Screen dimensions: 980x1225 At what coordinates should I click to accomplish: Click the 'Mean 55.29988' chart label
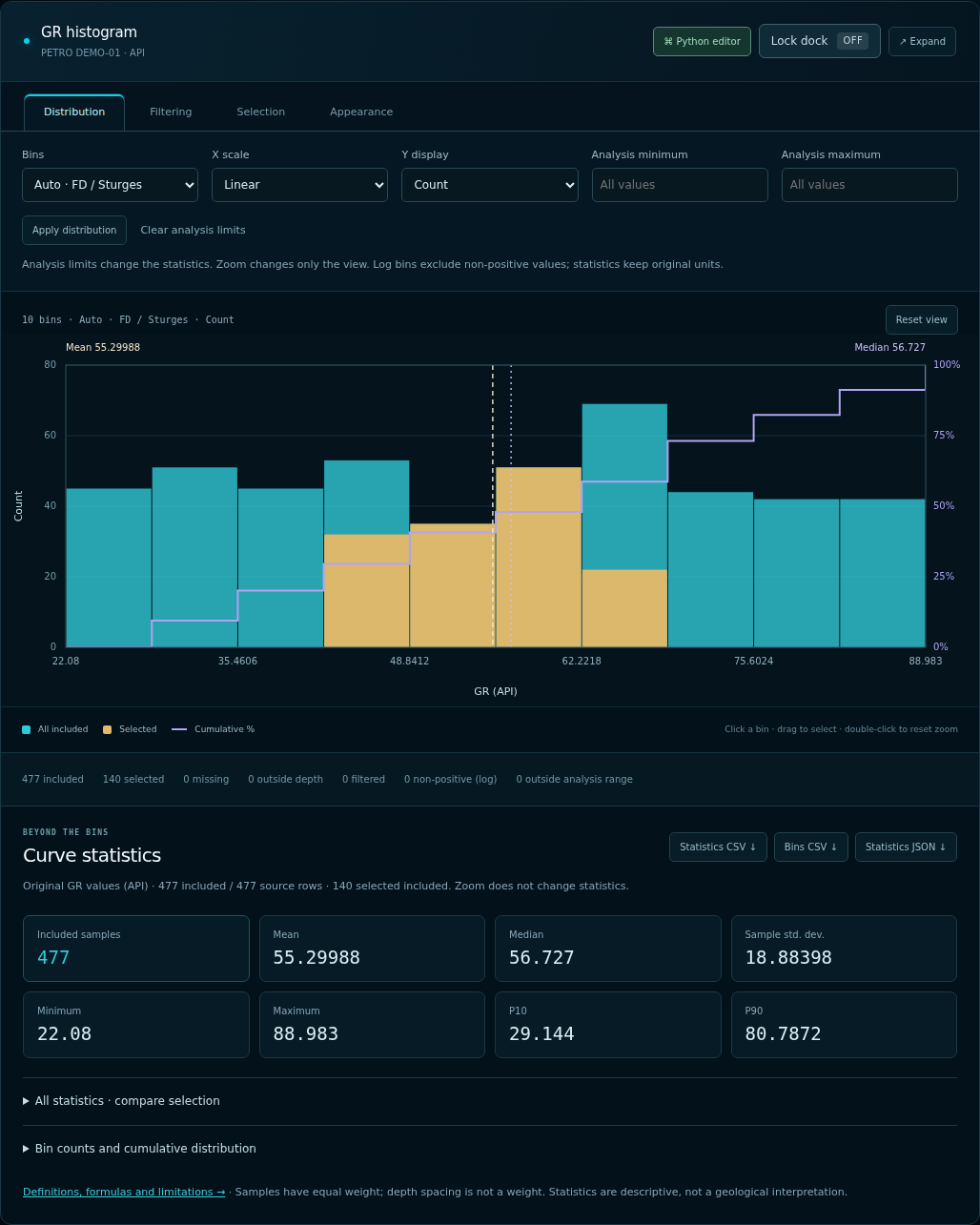click(103, 348)
